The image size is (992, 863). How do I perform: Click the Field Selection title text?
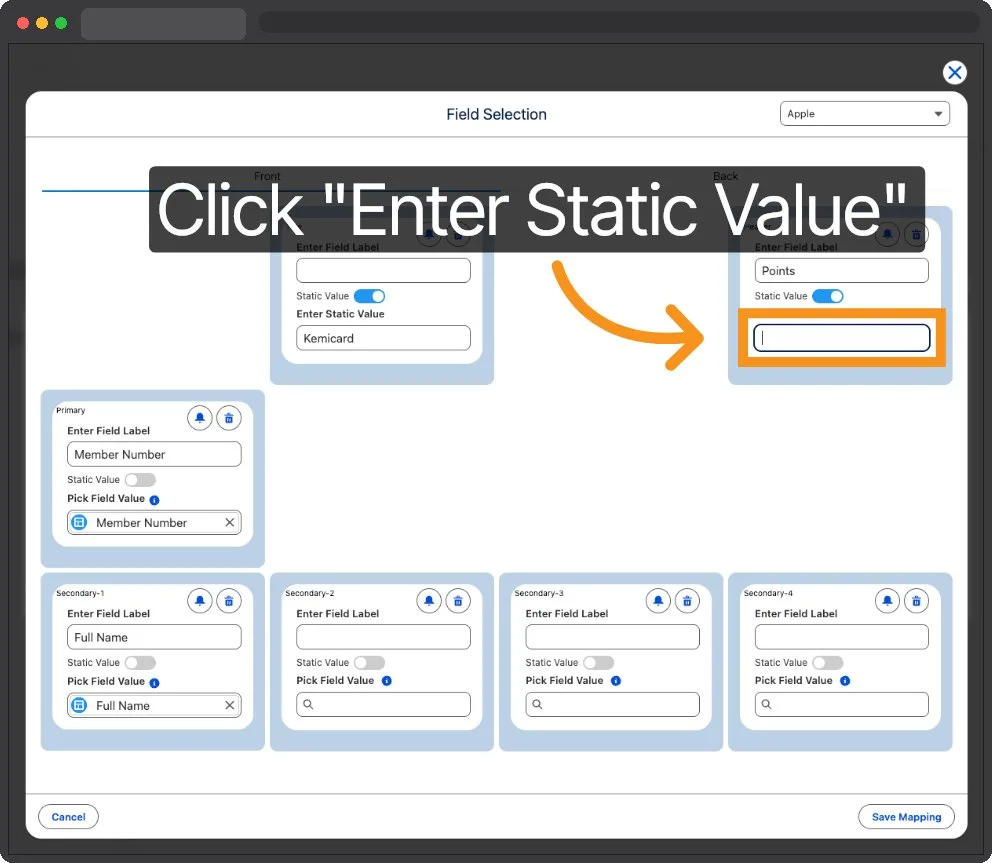tap(497, 115)
